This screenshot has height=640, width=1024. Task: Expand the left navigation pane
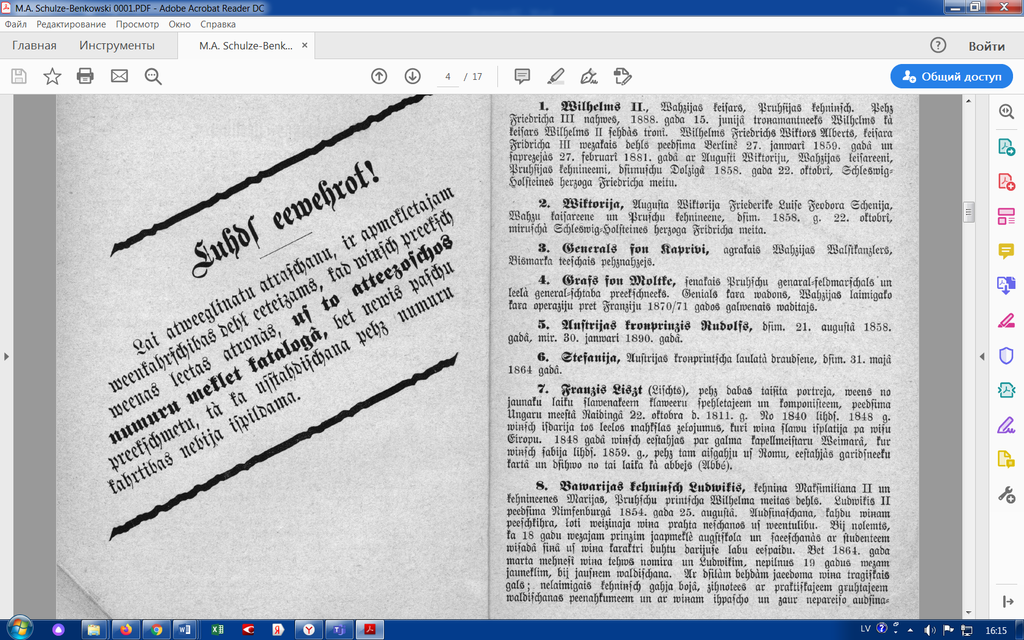pos(6,355)
